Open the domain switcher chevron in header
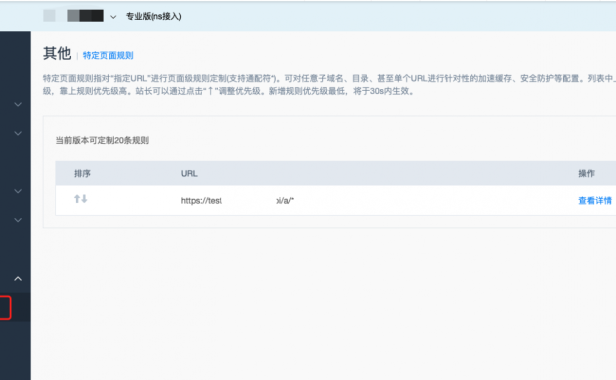Image resolution: width=616 pixels, height=380 pixels. tap(113, 17)
